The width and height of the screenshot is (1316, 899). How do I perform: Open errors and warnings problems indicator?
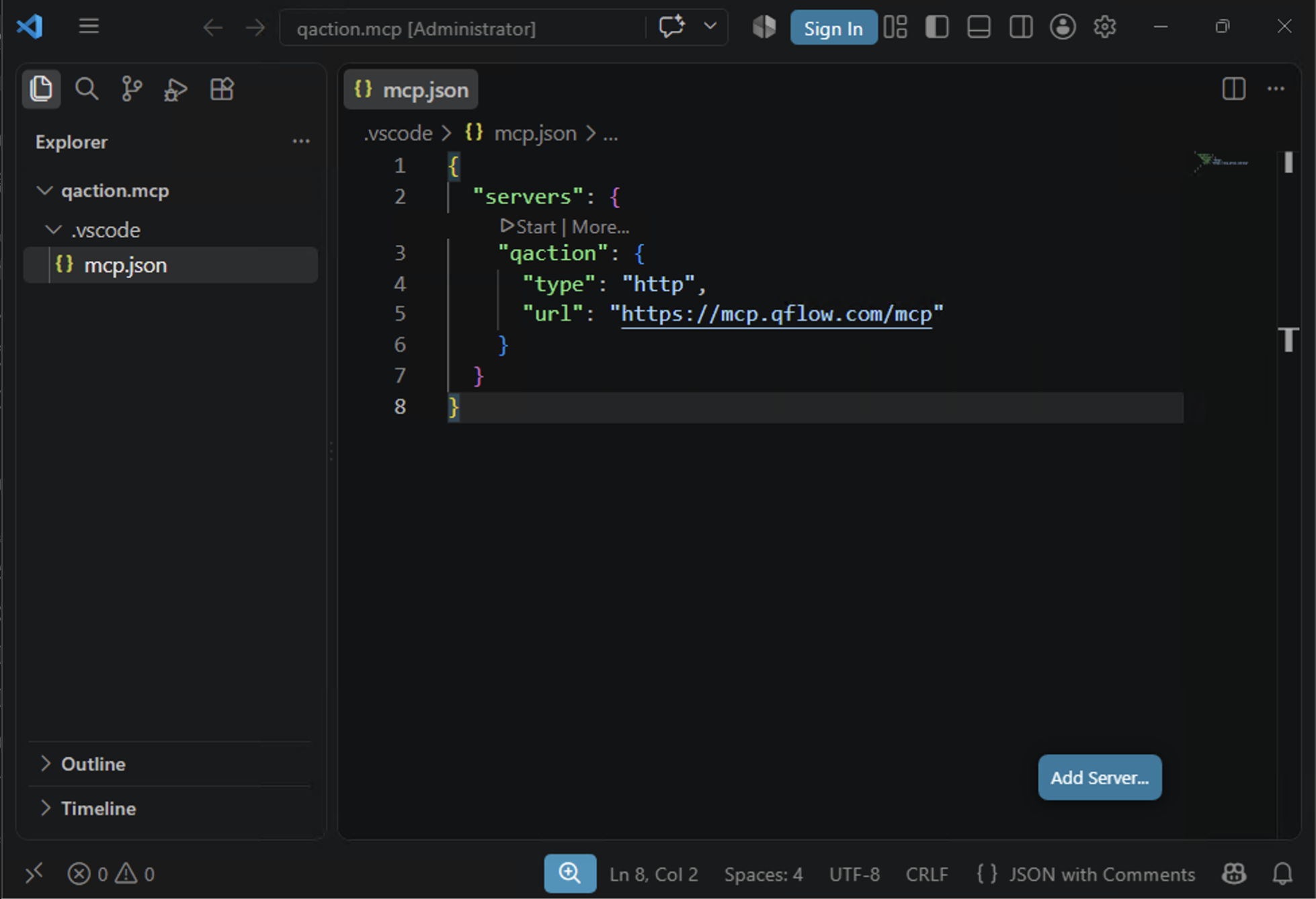(112, 873)
